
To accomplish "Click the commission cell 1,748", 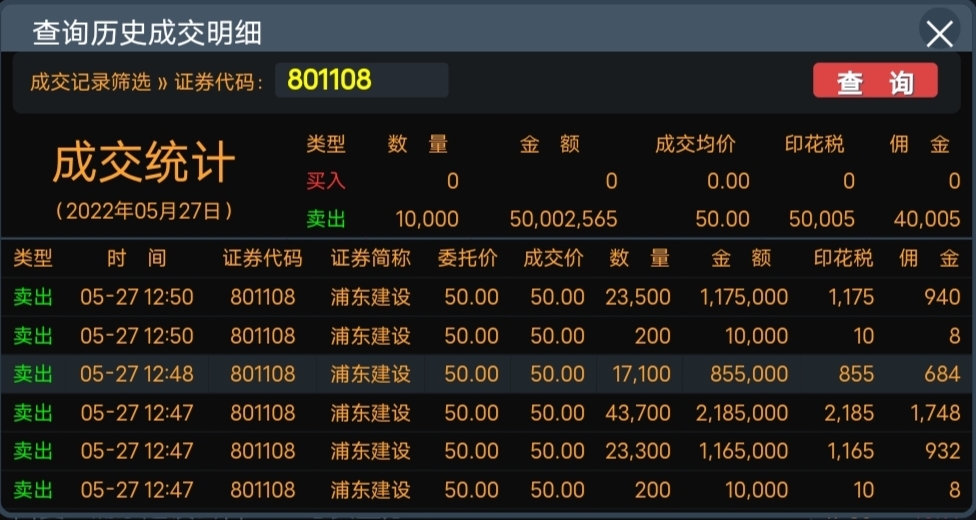I will click(x=935, y=412).
